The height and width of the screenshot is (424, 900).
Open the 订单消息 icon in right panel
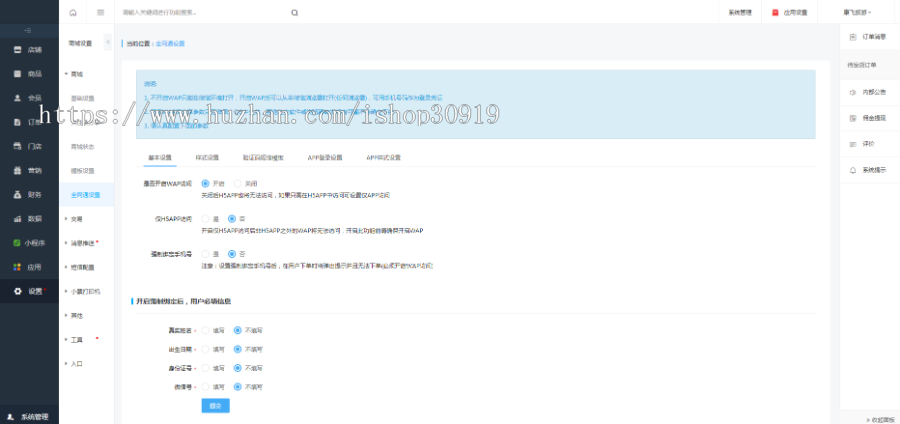[x=853, y=37]
